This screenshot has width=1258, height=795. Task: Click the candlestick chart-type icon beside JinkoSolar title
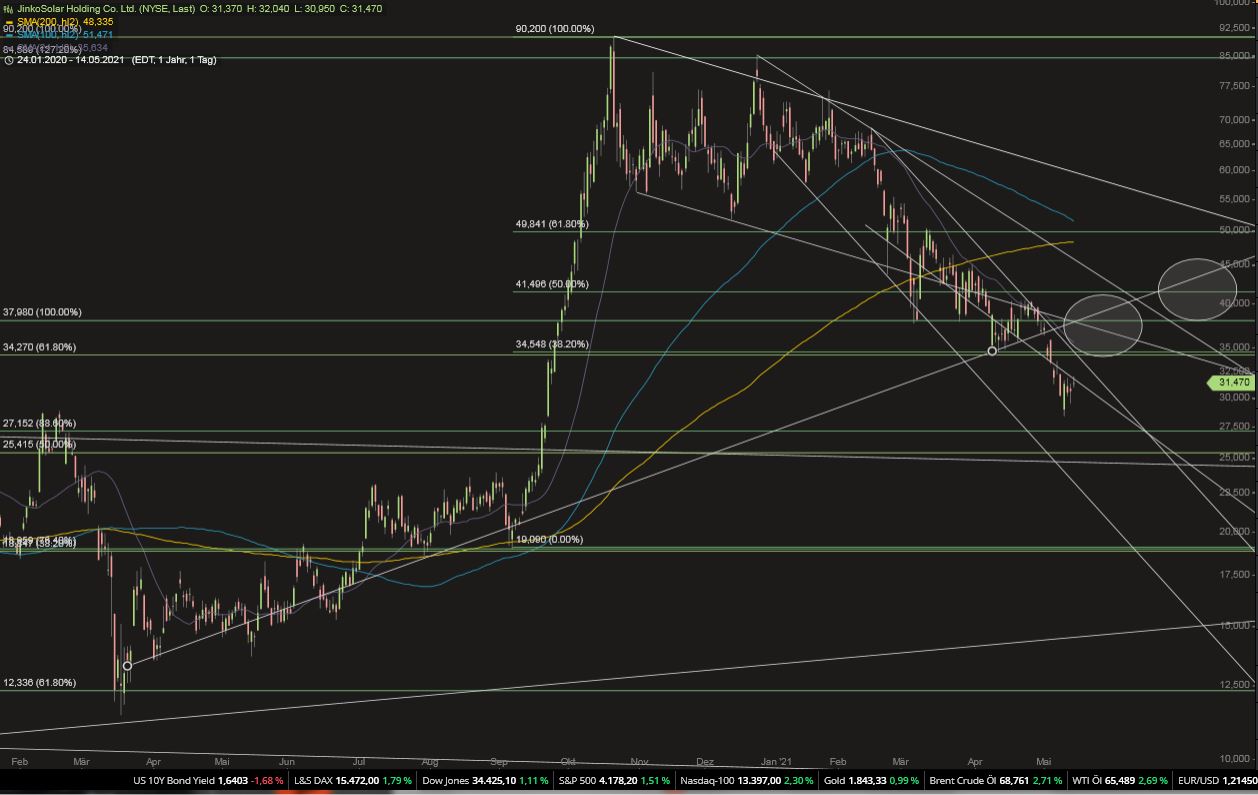(9, 8)
